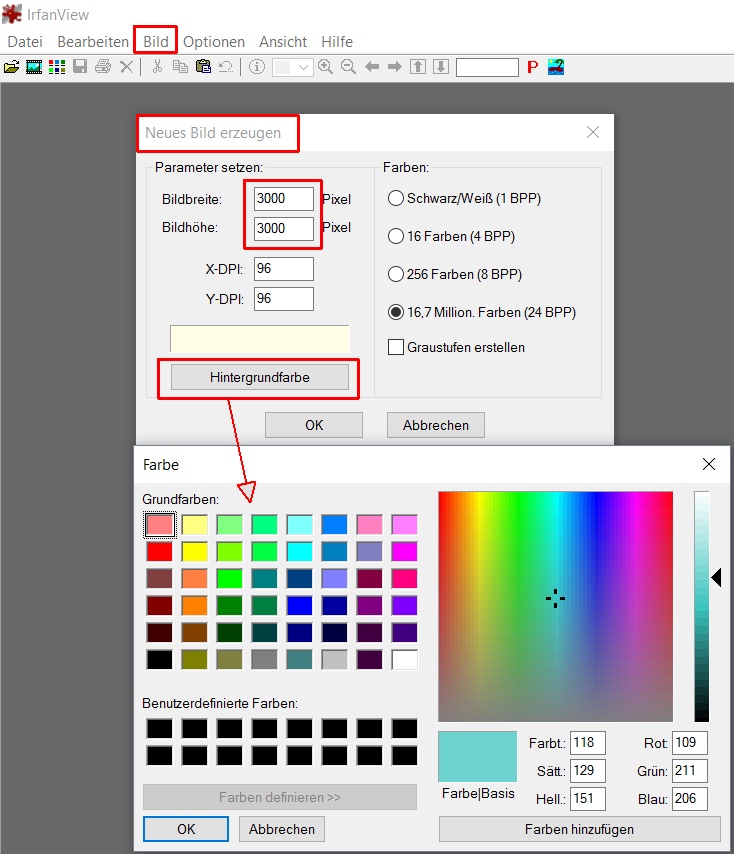The image size is (734, 854).
Task: Pick the white swatch in Grundfarben
Action: coord(404,659)
